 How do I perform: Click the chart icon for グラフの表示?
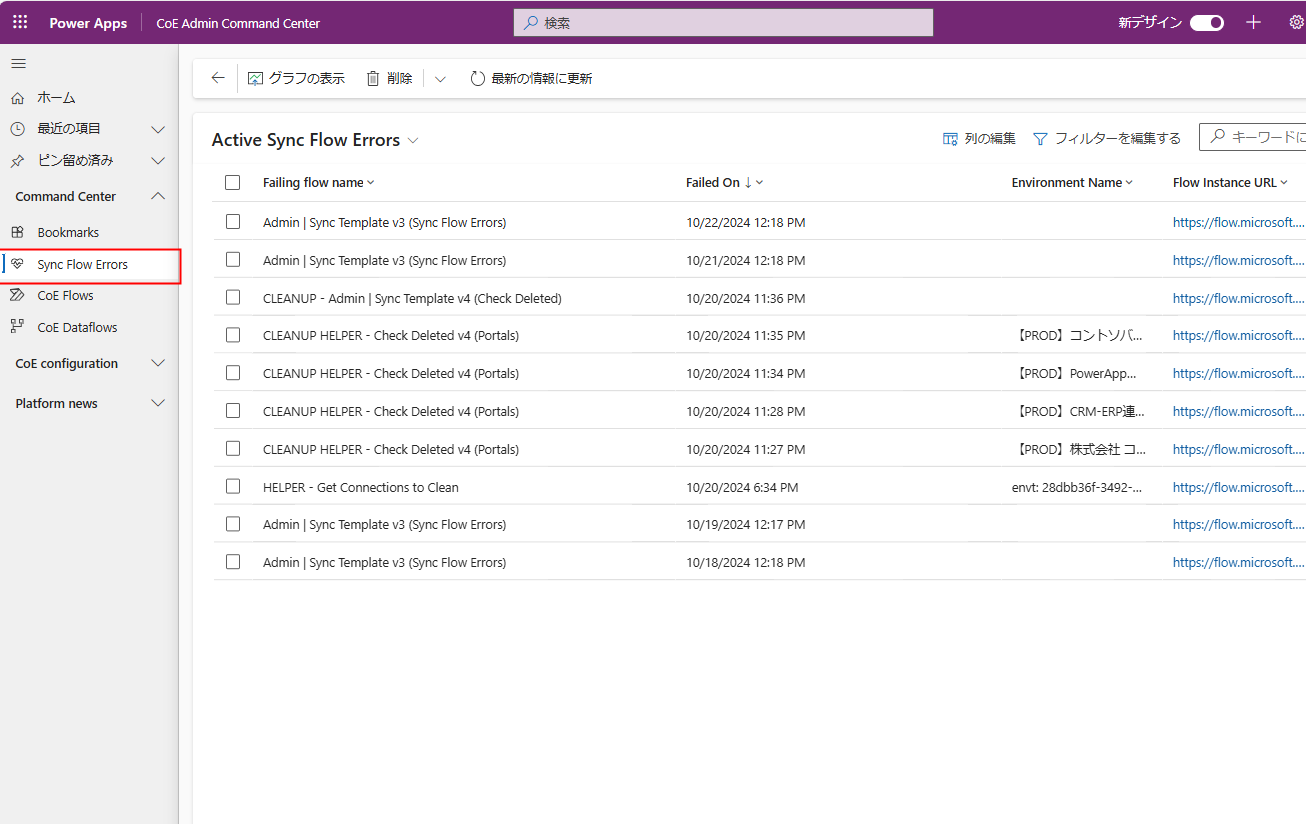pyautogui.click(x=255, y=78)
